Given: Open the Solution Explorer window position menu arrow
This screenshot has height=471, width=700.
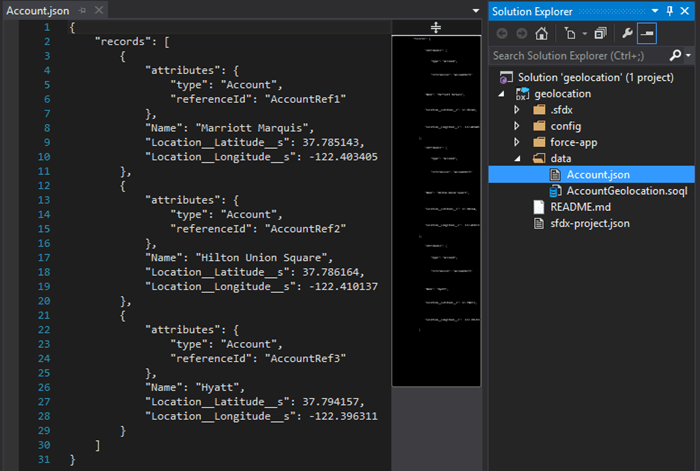Looking at the screenshot, I should (655, 11).
